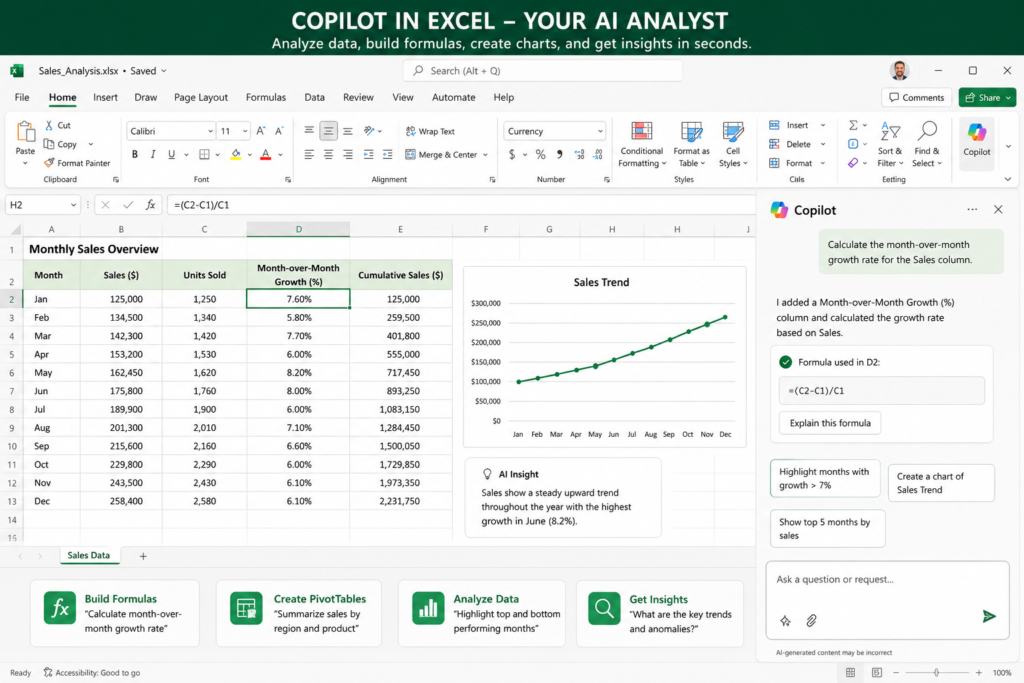Click the Wrap Text icon
The image size is (1024, 683).
(x=411, y=131)
